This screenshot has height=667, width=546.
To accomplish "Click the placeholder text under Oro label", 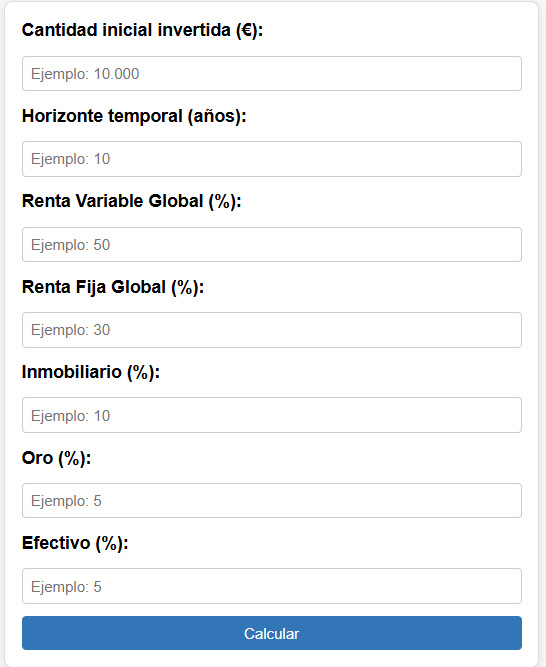I will tap(66, 501).
